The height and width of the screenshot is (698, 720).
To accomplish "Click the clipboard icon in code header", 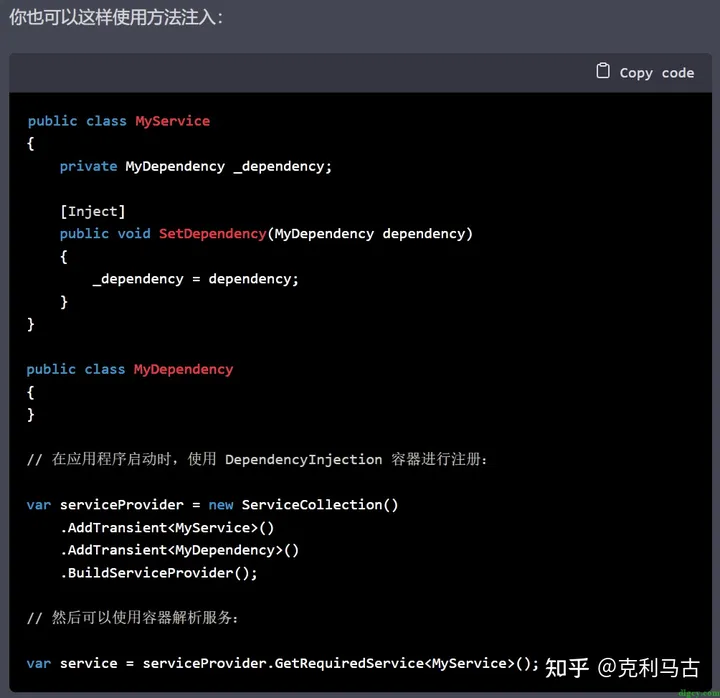I will click(x=602, y=71).
